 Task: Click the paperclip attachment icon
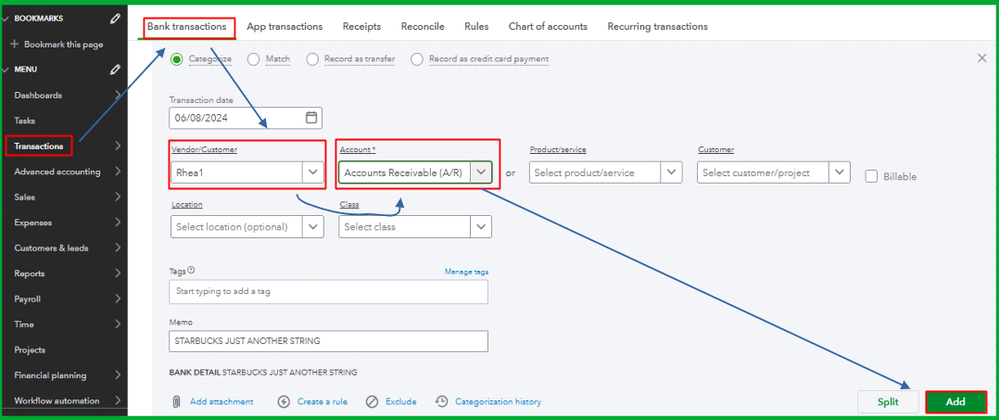(x=176, y=402)
